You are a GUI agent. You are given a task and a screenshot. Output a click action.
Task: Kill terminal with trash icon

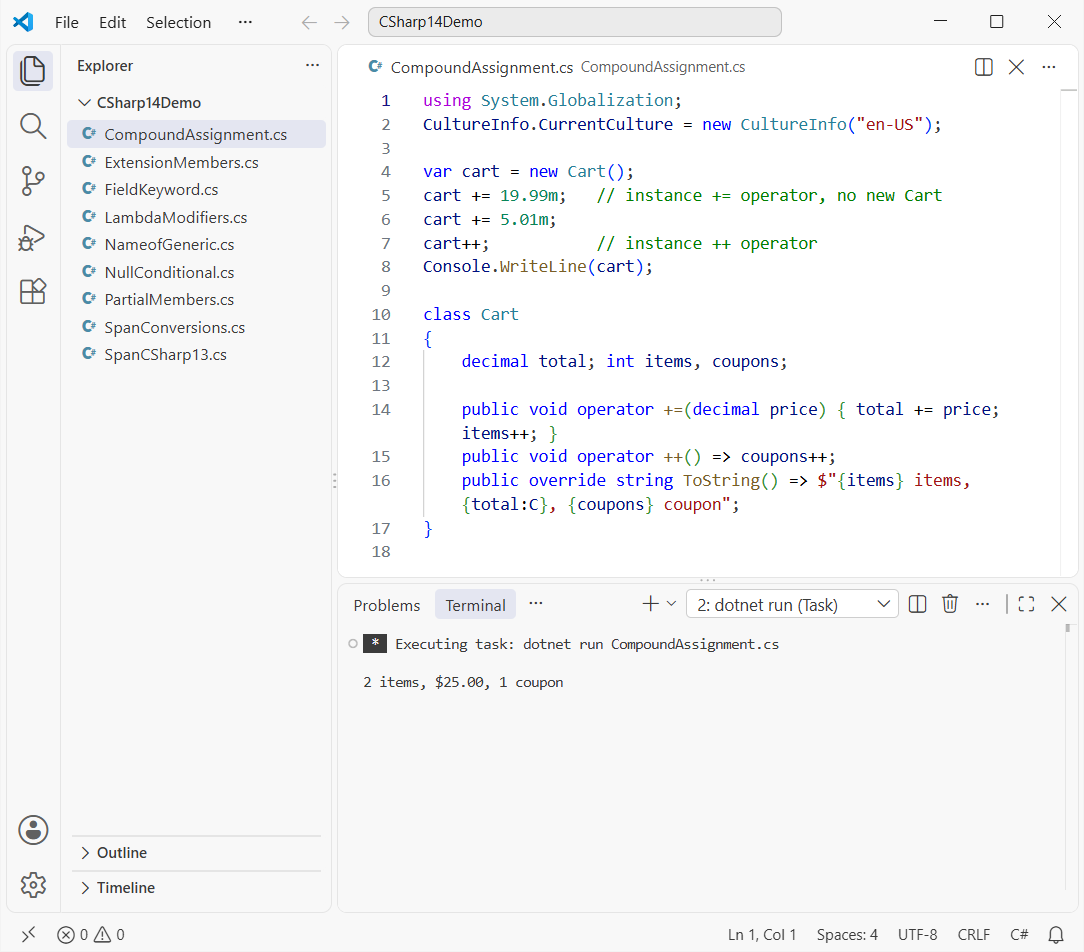tap(950, 604)
